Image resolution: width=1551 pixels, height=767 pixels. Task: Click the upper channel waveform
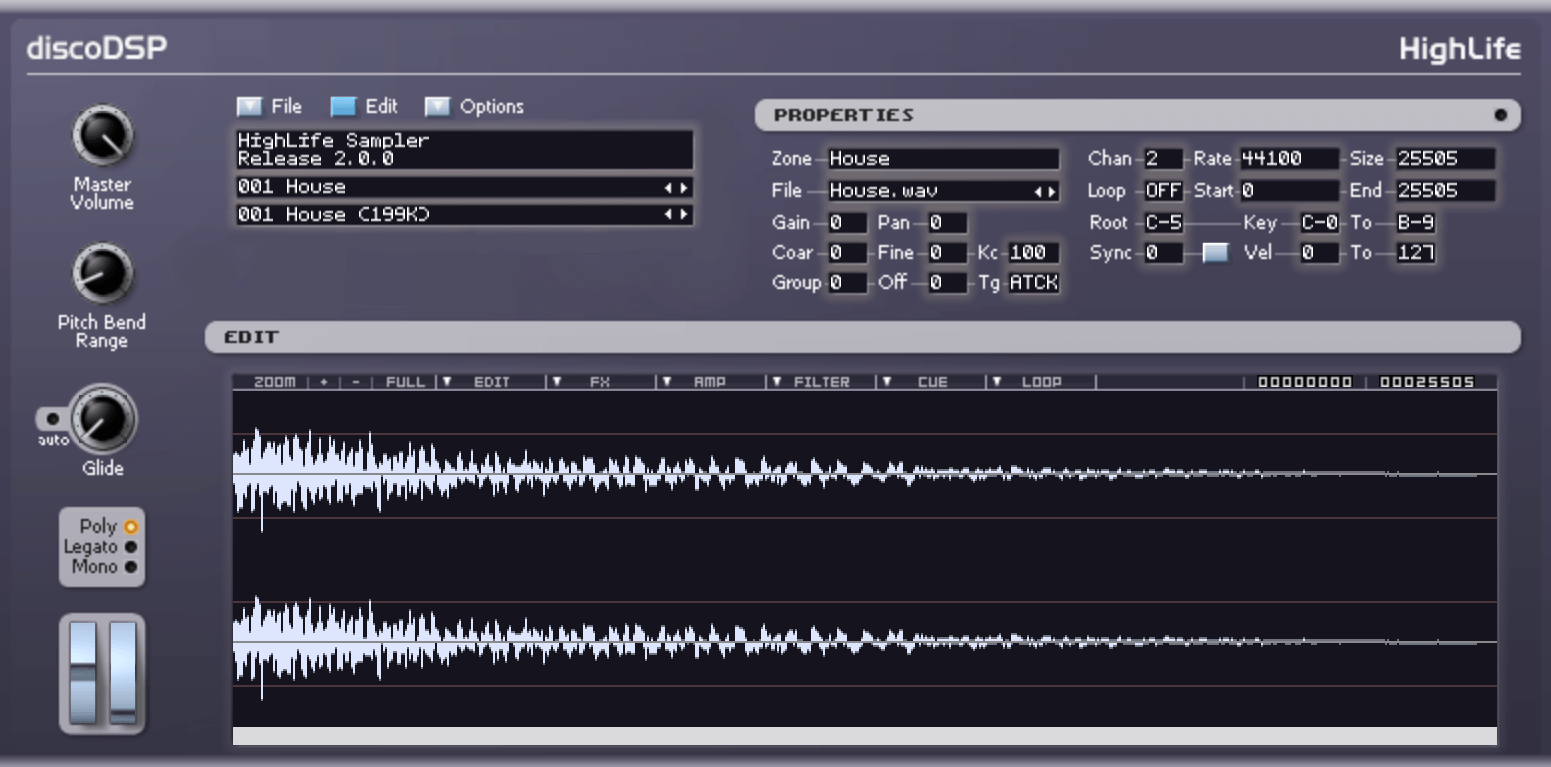[864, 475]
